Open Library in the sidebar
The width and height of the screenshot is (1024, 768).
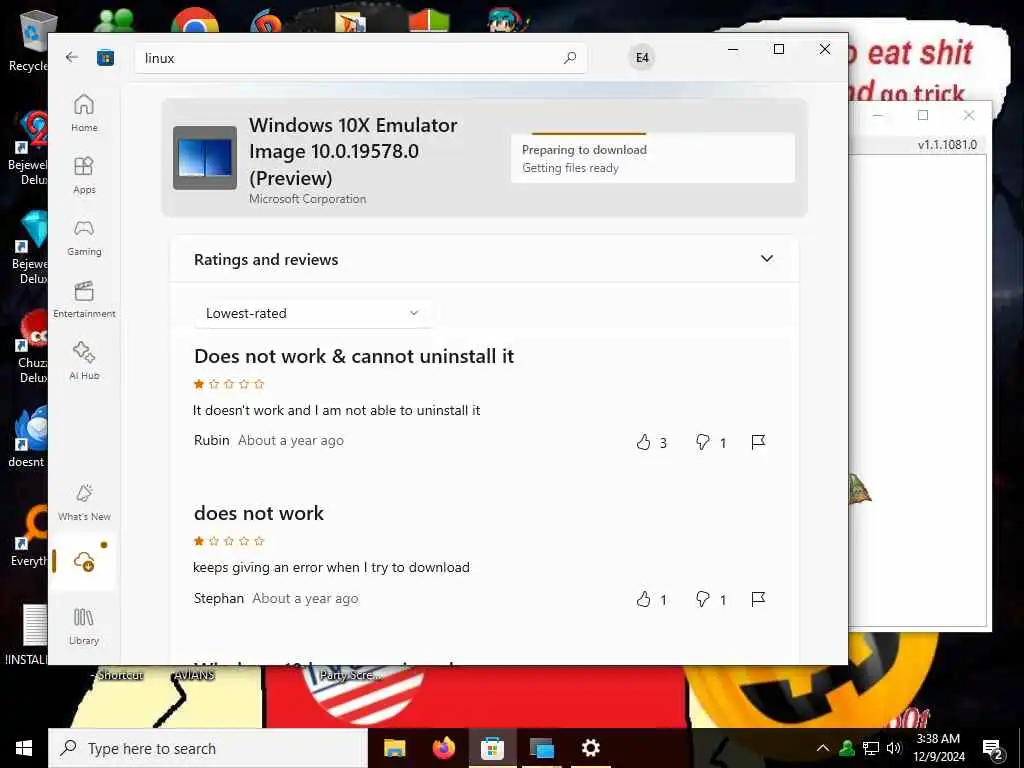pos(84,626)
